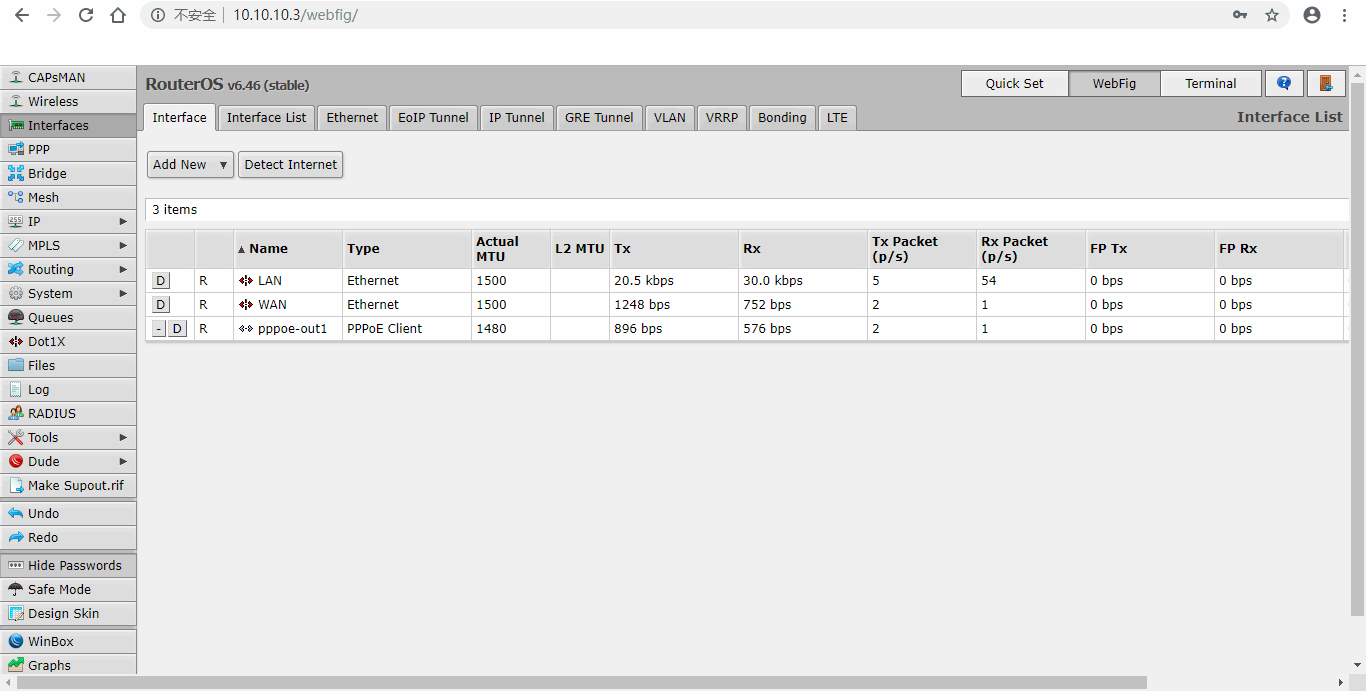Bookmark this page with the star icon
The width and height of the screenshot is (1366, 691).
pyautogui.click(x=1272, y=15)
